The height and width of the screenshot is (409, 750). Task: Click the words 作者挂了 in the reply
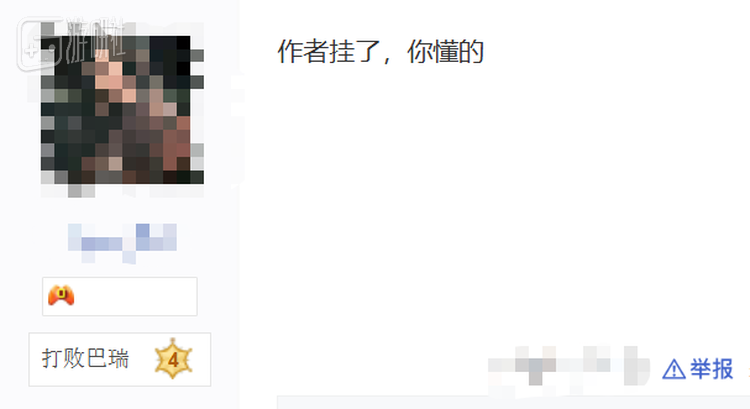click(329, 52)
